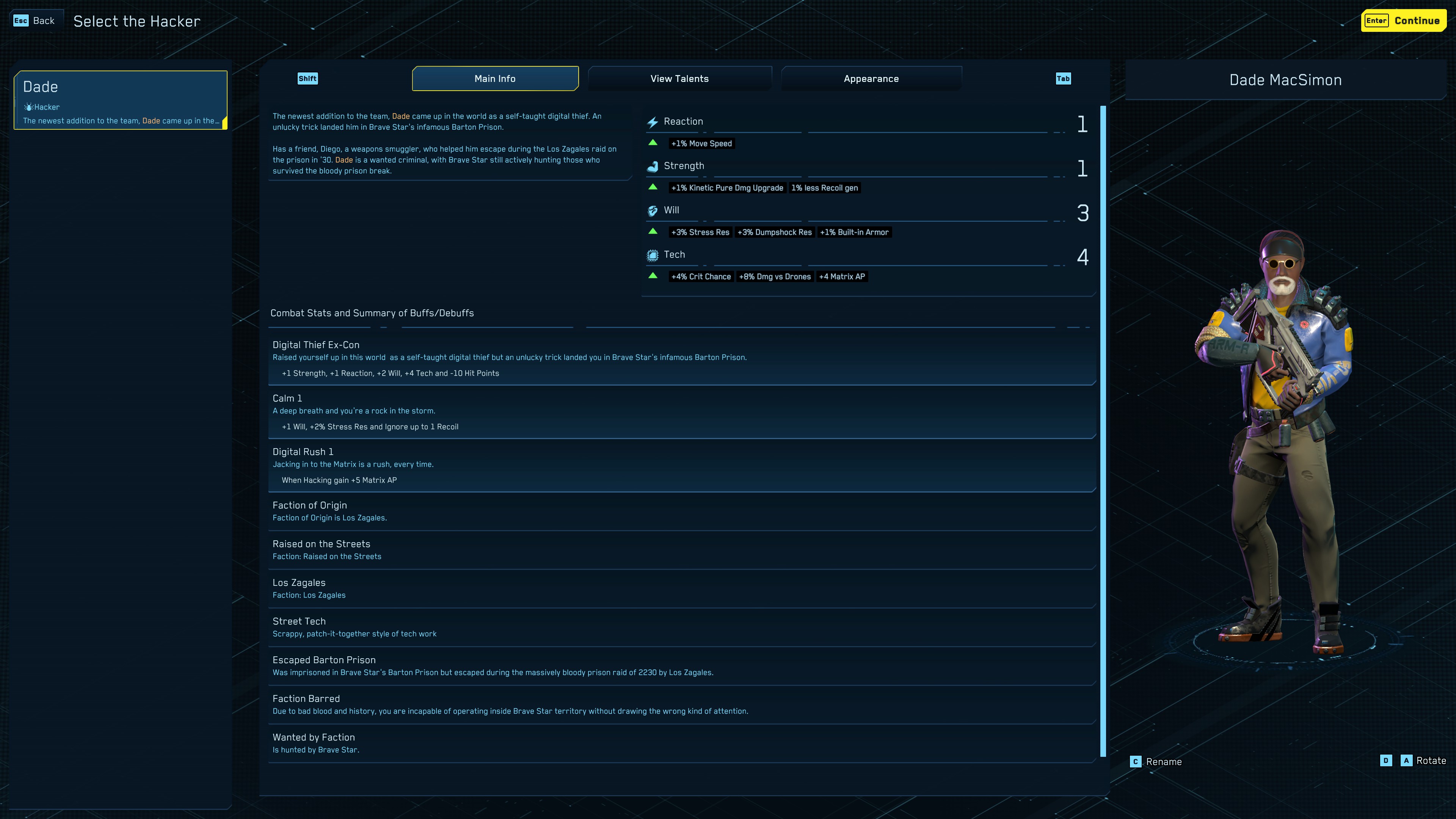Viewport: 1456px width, 819px height.
Task: Click the Will attribute icon
Action: coord(652,211)
